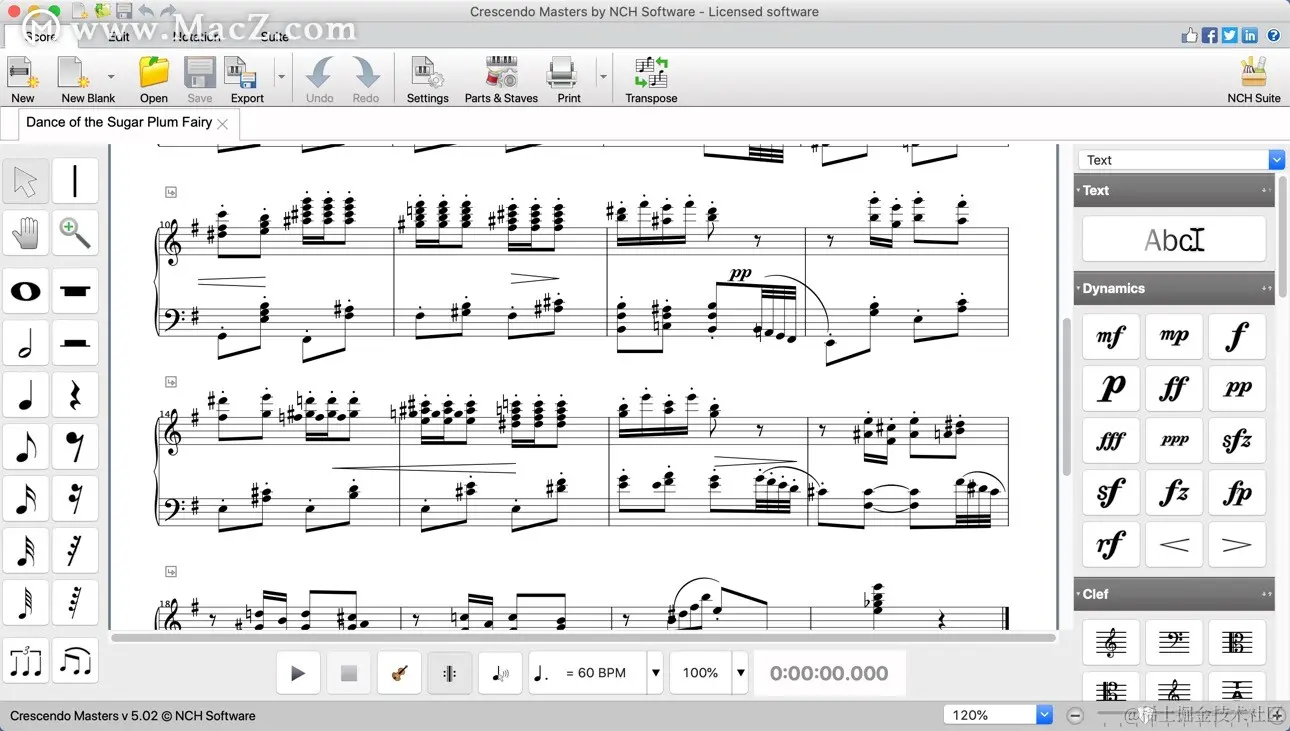
Task: Open Settings from the toolbar
Action: (x=428, y=80)
